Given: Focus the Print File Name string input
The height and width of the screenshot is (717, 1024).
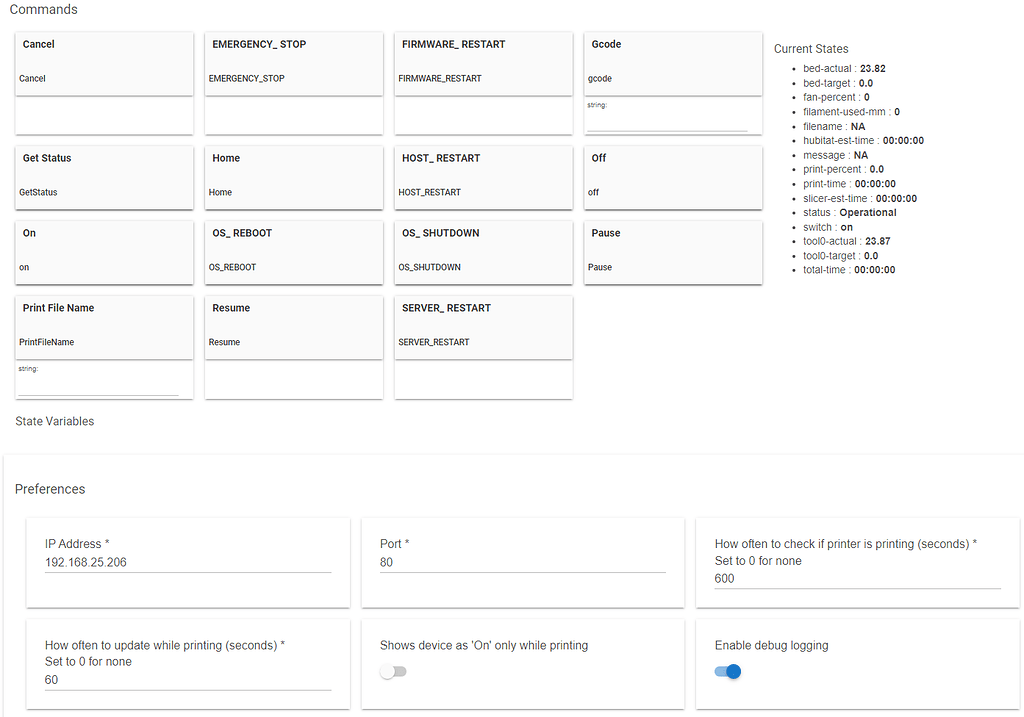Looking at the screenshot, I should (x=98, y=387).
